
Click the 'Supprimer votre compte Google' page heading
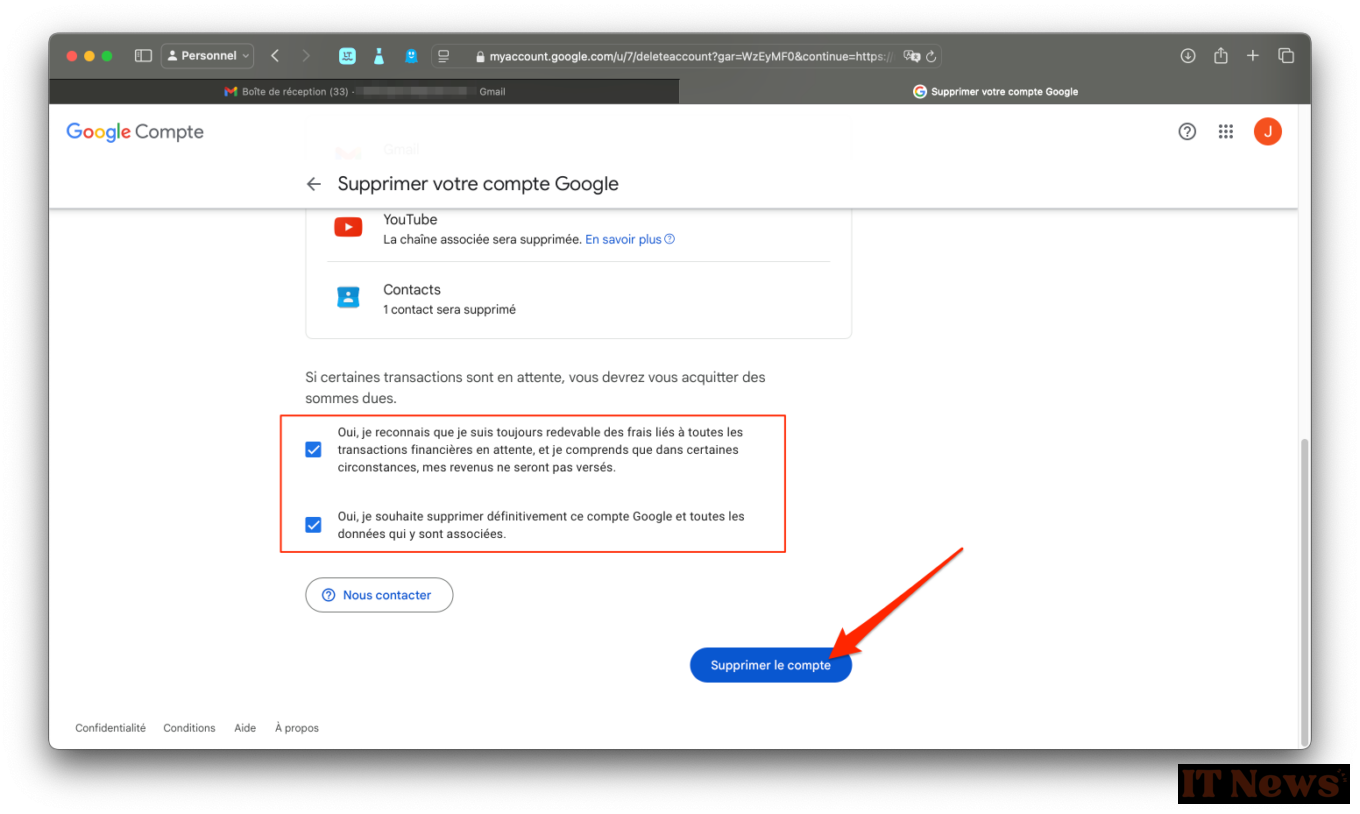click(x=478, y=184)
